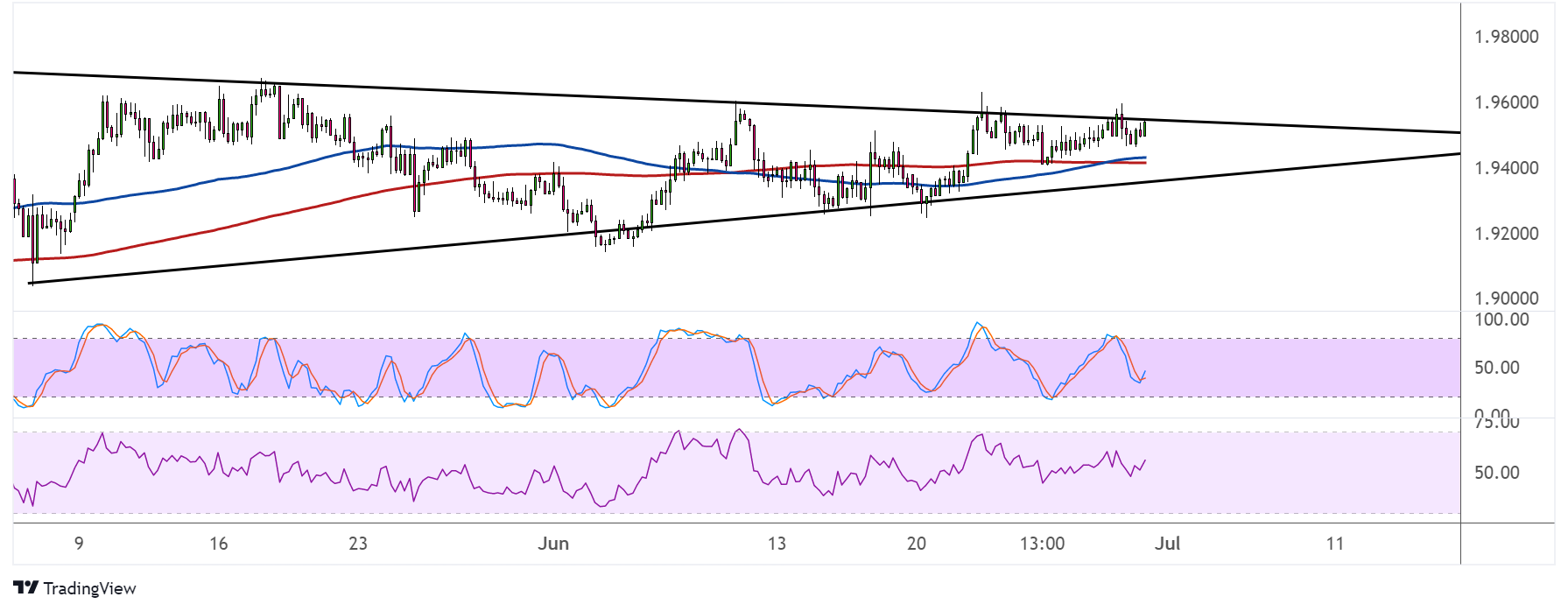Viewport: 1568px width, 611px height.
Task: Select the 1.90000 price axis label
Action: pyautogui.click(x=1506, y=298)
